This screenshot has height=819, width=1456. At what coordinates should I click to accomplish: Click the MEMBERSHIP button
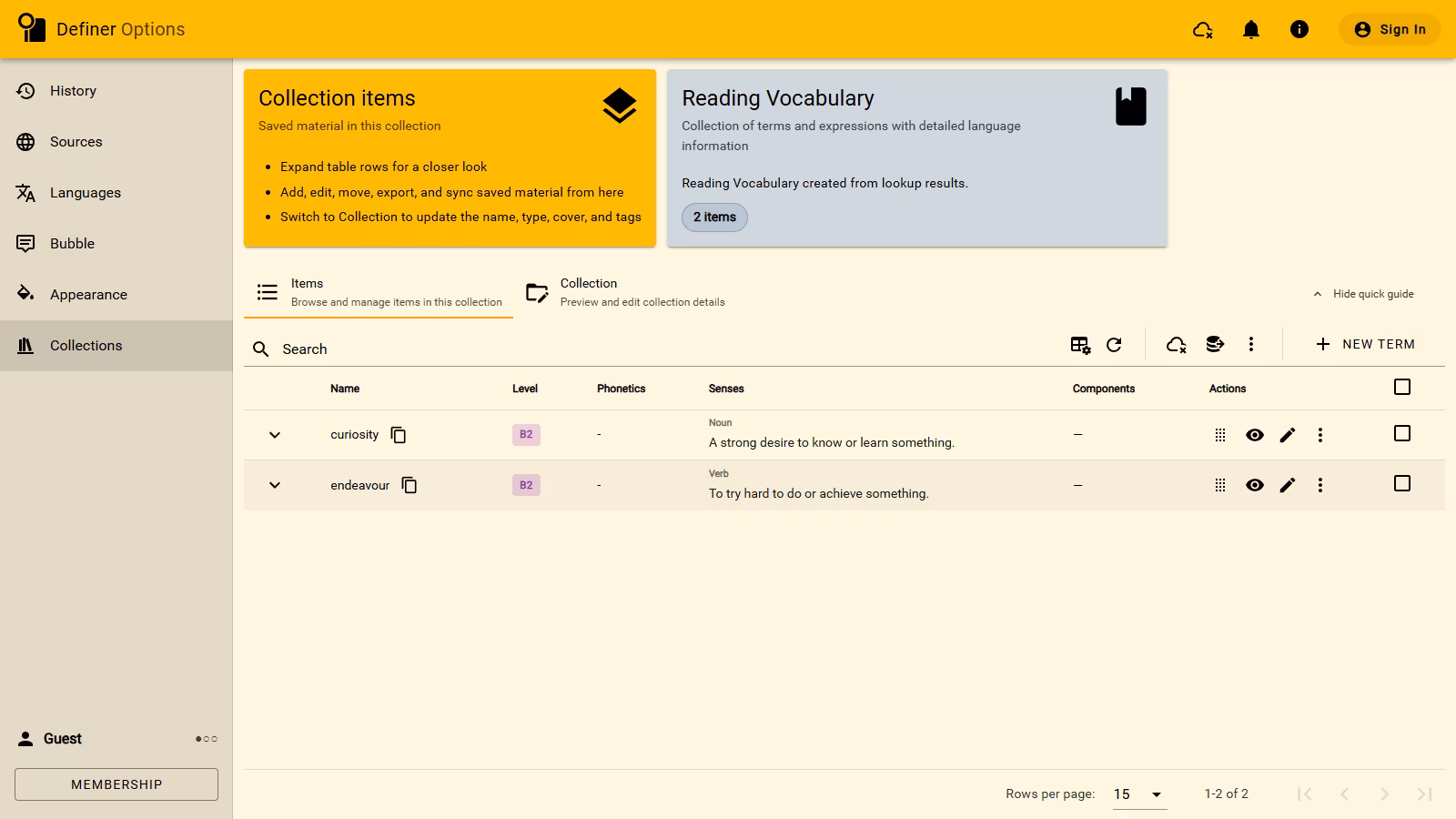click(116, 784)
